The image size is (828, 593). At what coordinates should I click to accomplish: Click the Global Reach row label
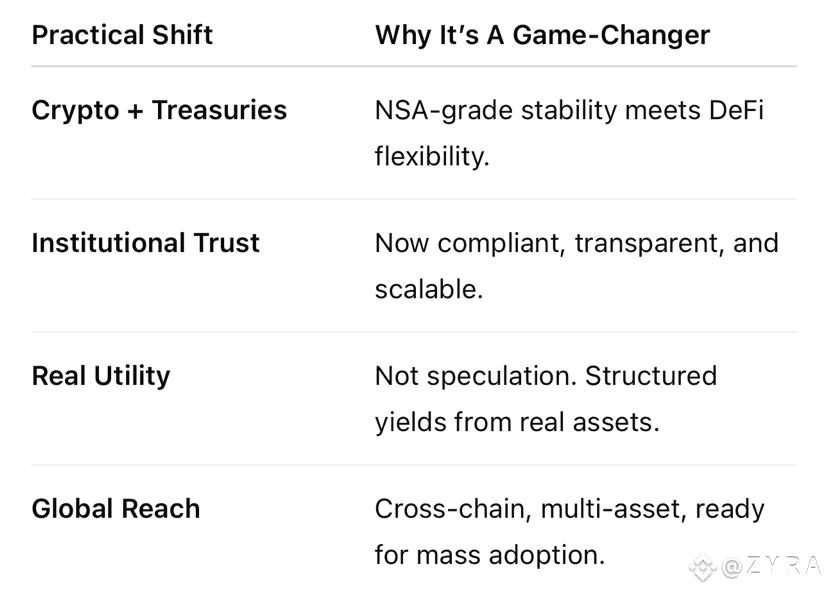[x=116, y=509]
